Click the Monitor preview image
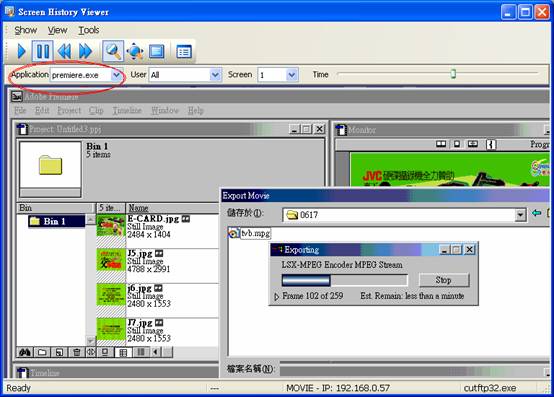Screen dimensions: 554x397 point(449,170)
